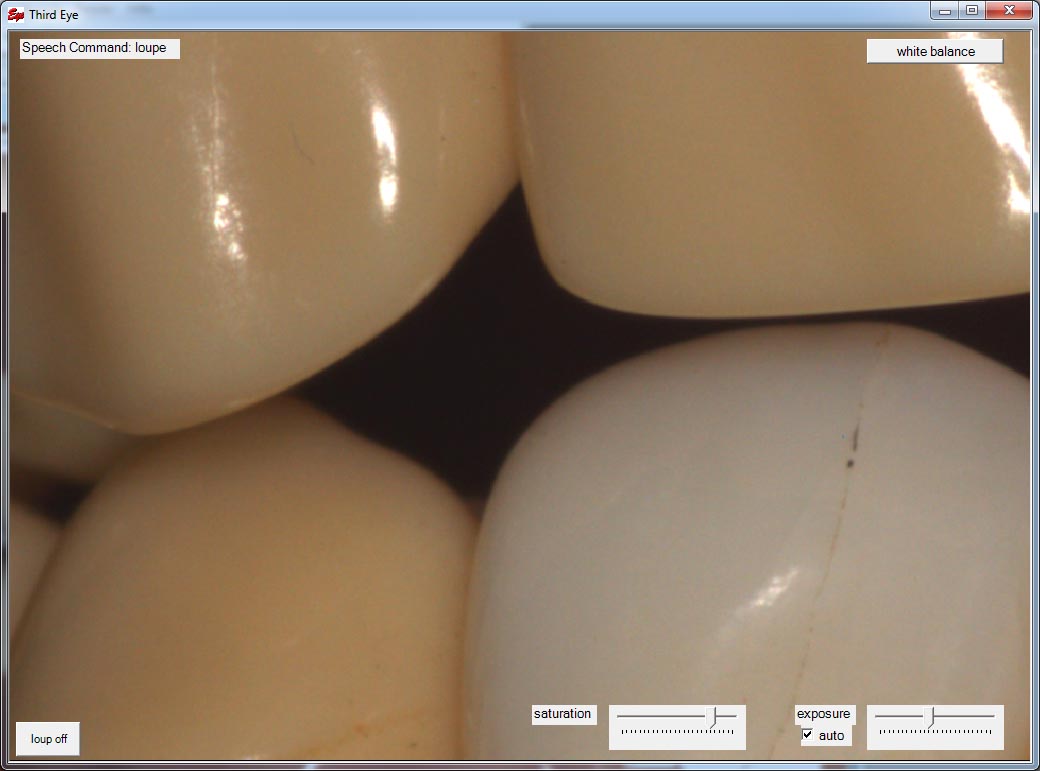Click the saturation label

[562, 714]
